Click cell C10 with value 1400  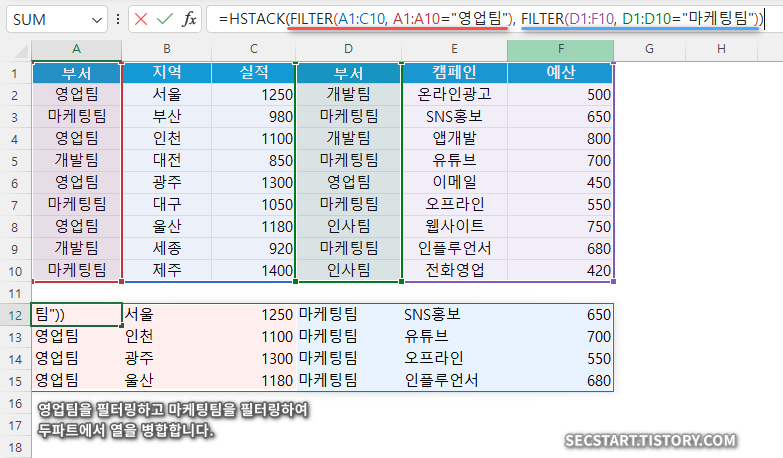254,270
